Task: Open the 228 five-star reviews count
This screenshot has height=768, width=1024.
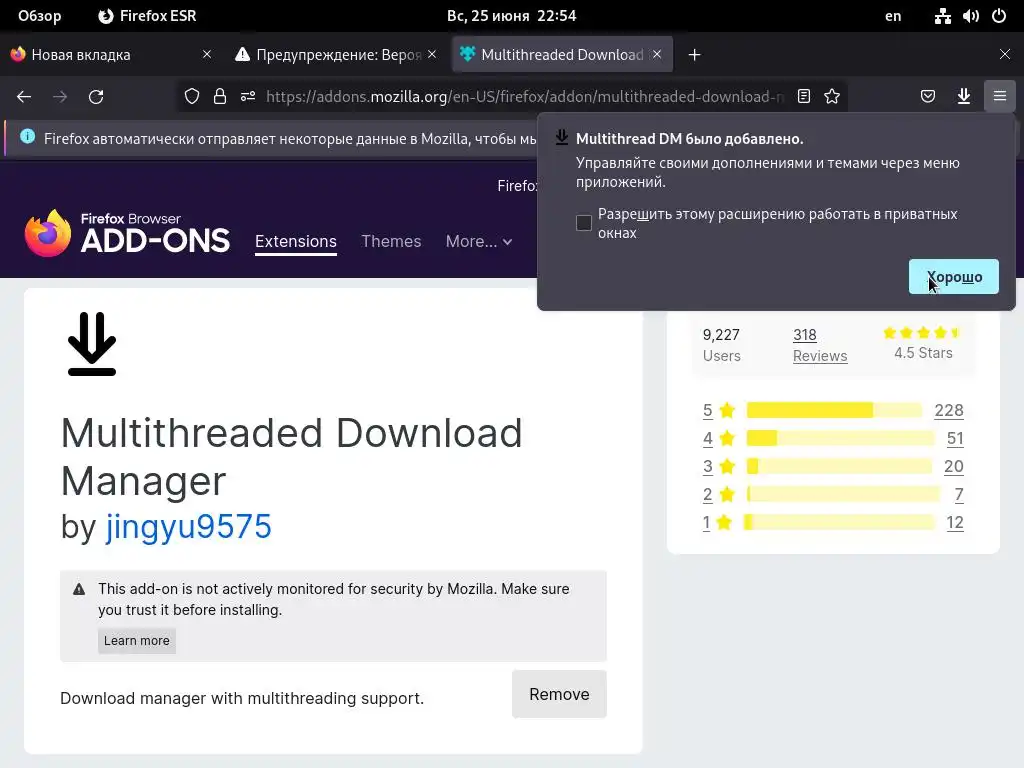Action: tap(949, 410)
